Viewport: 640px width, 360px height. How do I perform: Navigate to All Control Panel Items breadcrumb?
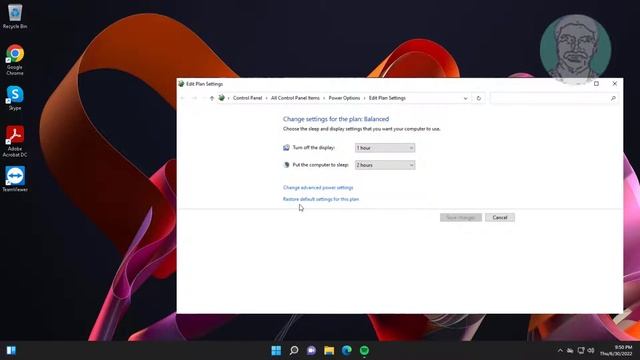pos(295,98)
